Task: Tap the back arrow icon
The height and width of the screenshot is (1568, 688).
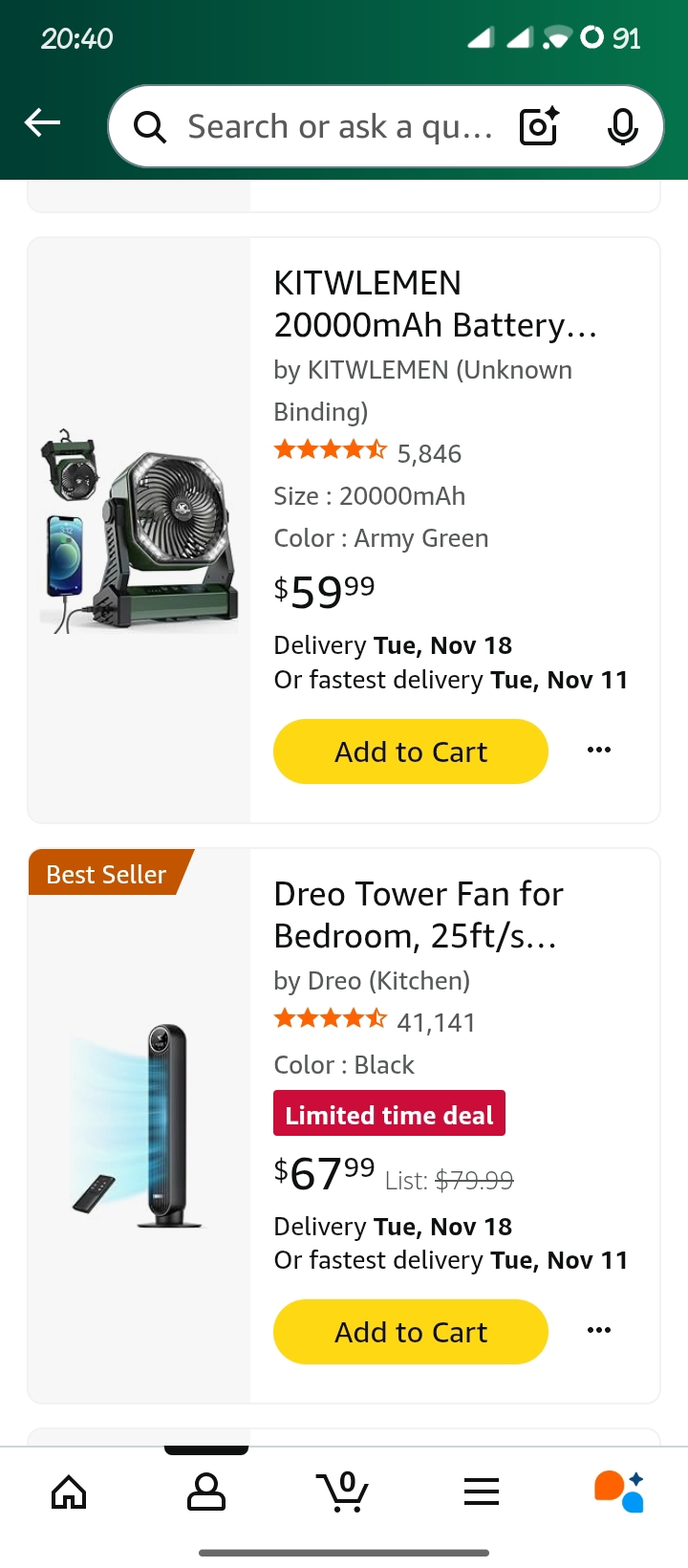Action: coord(43,123)
